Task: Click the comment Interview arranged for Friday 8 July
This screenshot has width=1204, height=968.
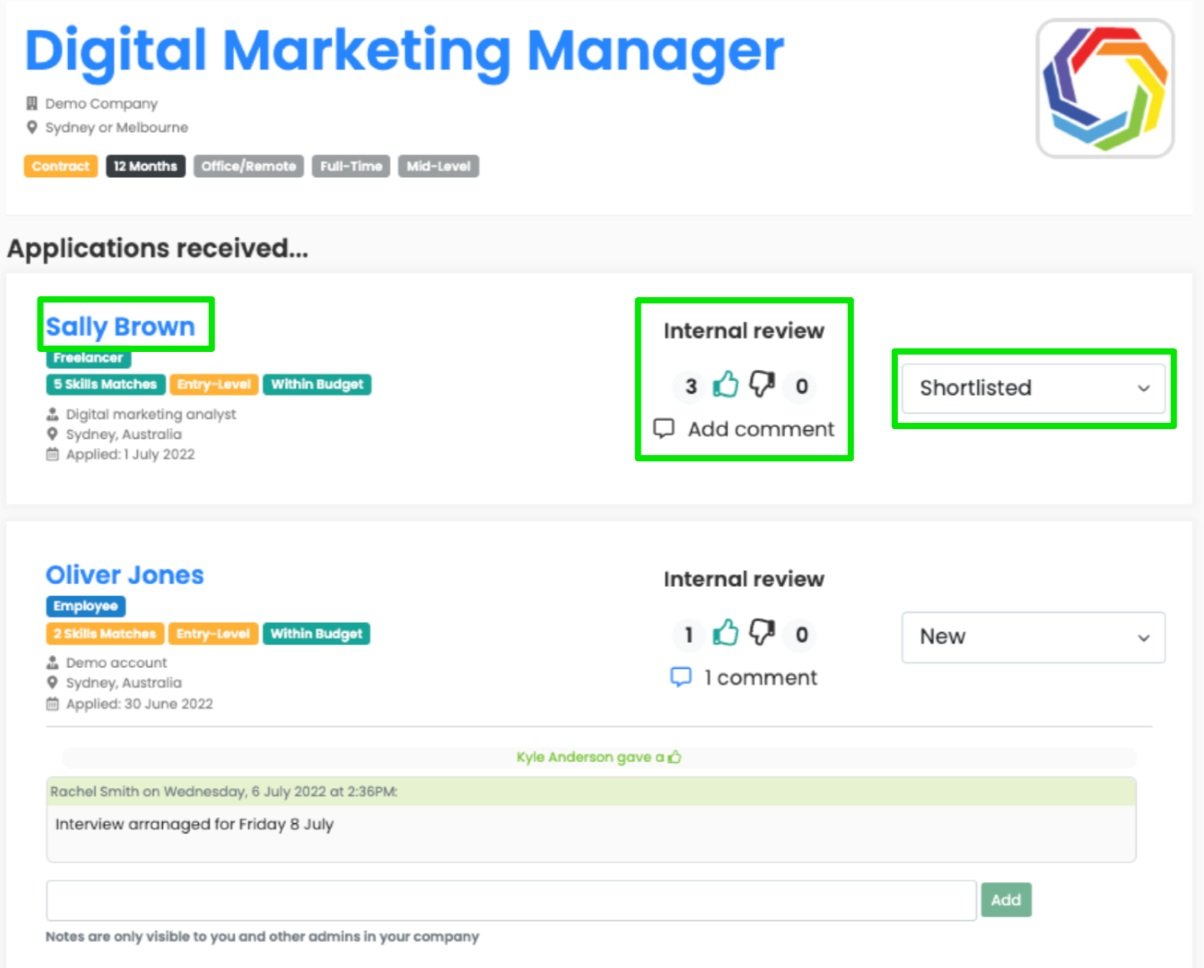Action: click(194, 825)
